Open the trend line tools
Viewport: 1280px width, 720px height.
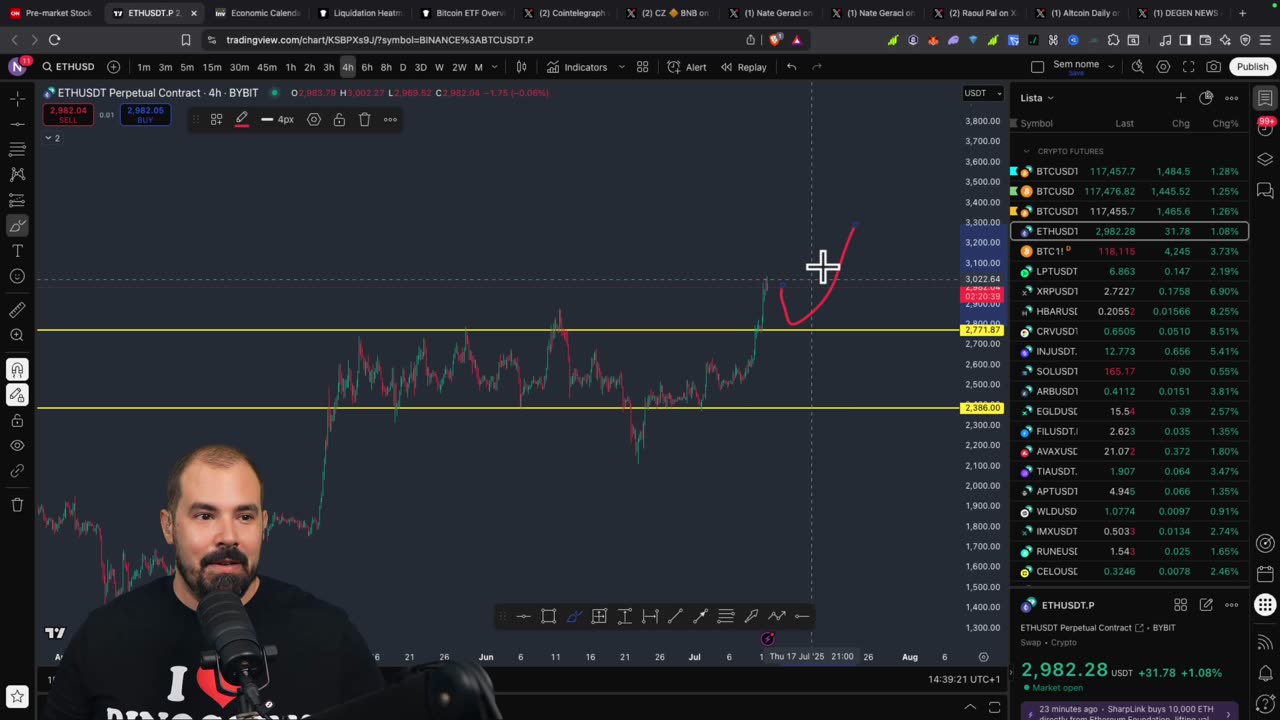click(x=17, y=124)
